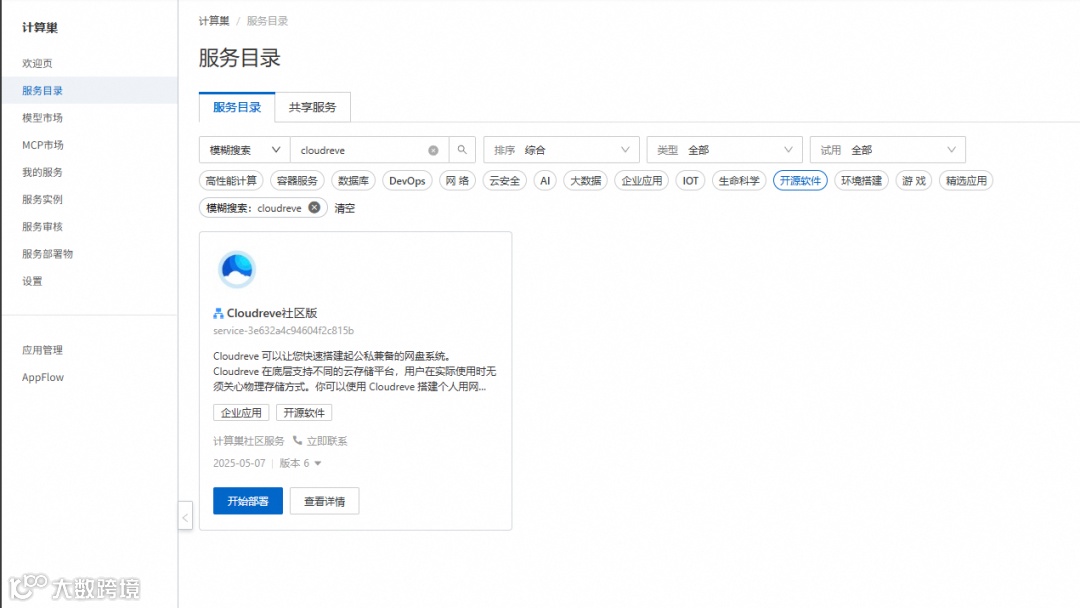1080x608 pixels.
Task: Toggle the 大数据 category filter
Action: click(x=585, y=180)
